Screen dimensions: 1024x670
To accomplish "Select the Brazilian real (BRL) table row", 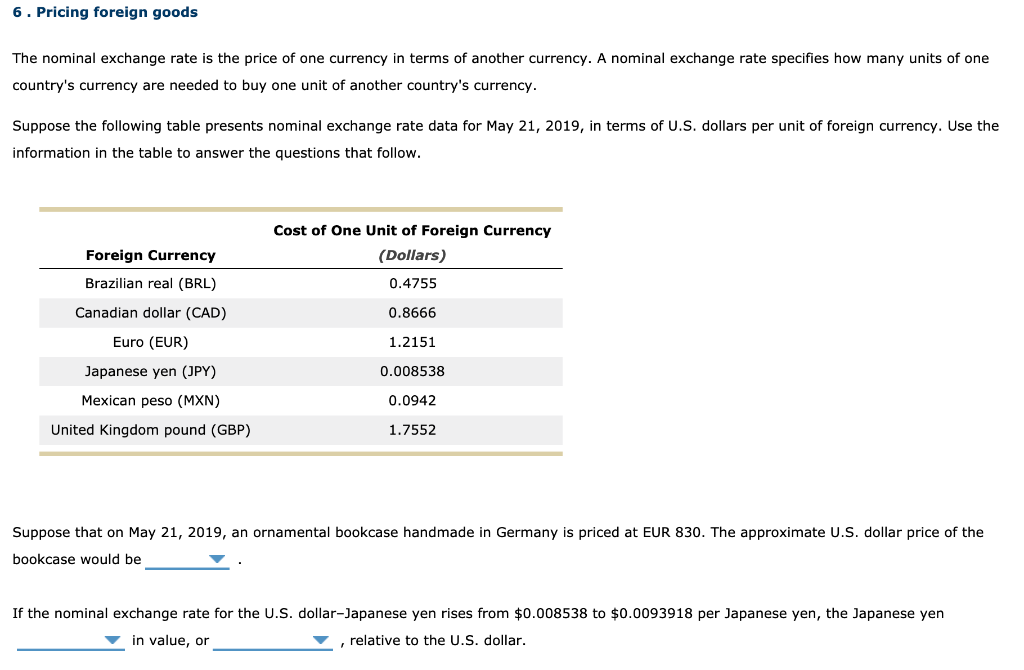I will point(300,283).
